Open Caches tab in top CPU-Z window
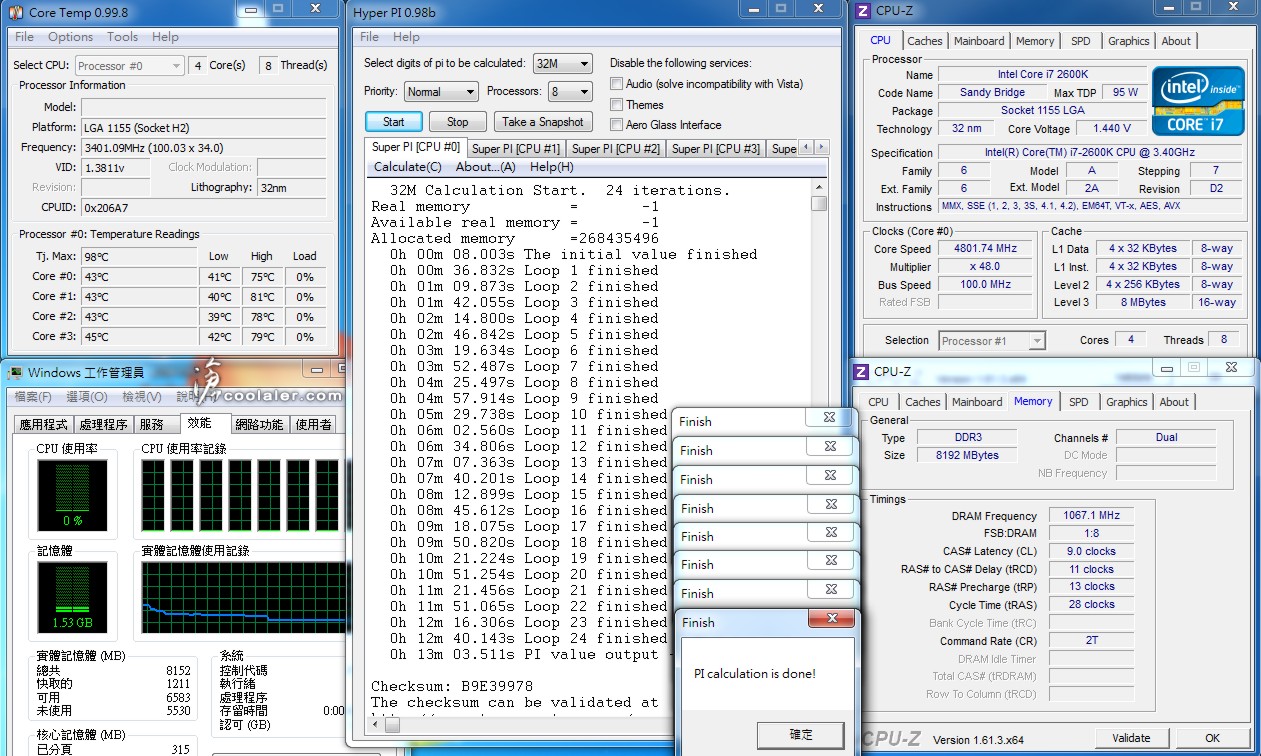This screenshot has height=756, width=1261. tap(924, 41)
